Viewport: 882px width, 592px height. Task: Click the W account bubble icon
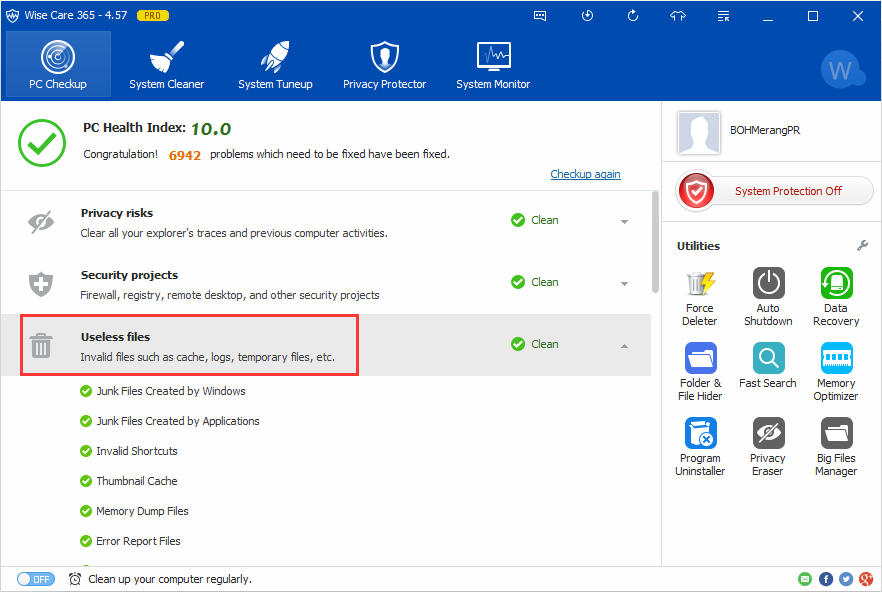(842, 70)
